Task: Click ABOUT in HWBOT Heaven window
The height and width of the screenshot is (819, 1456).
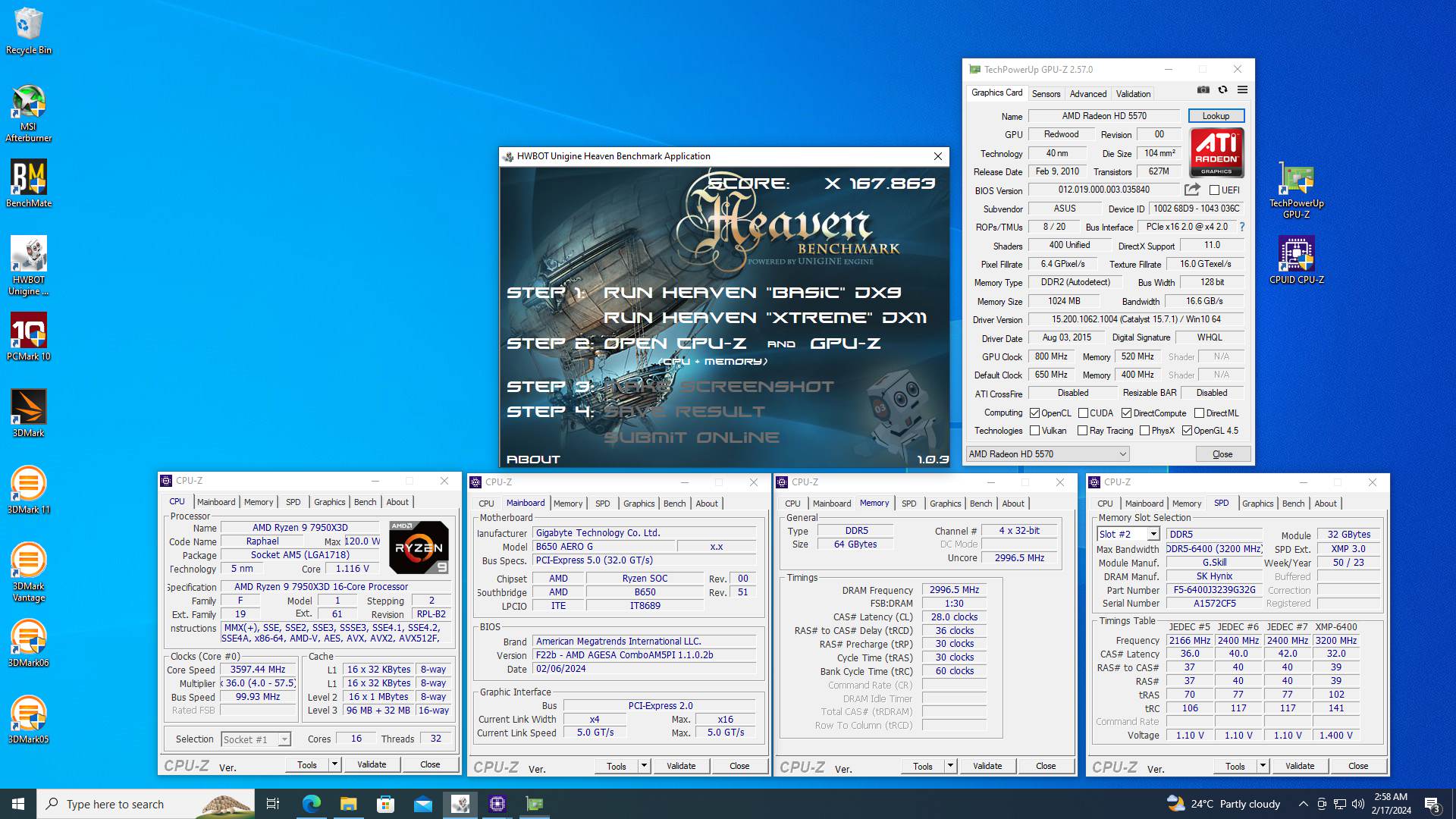Action: (x=533, y=460)
